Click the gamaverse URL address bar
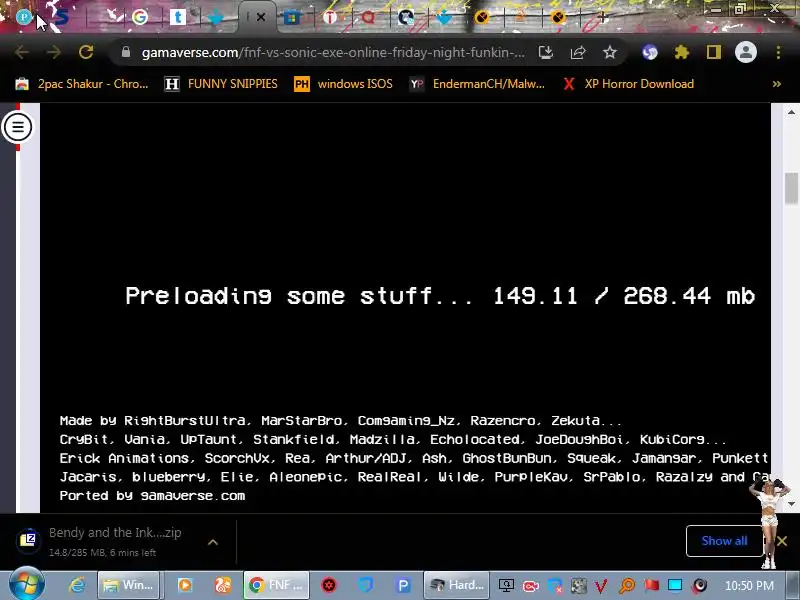The image size is (800, 600). tap(333, 53)
